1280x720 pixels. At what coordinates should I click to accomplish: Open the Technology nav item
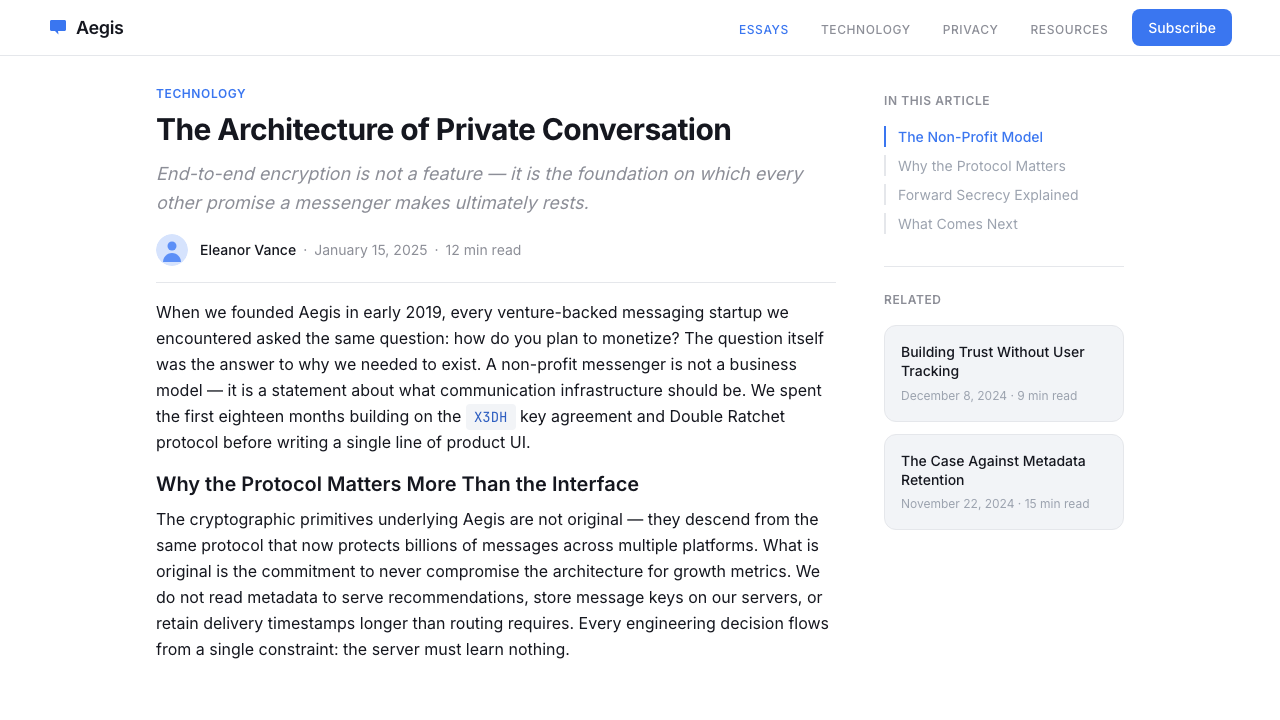click(x=866, y=29)
